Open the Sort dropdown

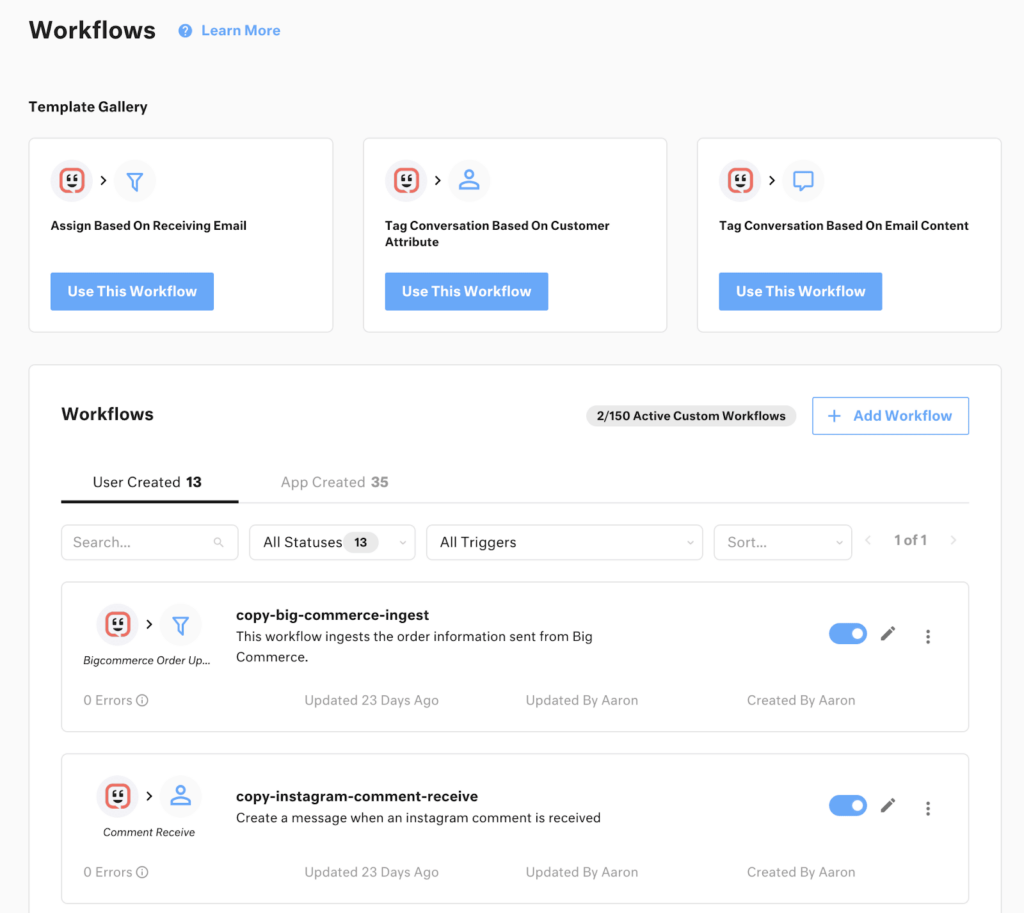tap(783, 541)
